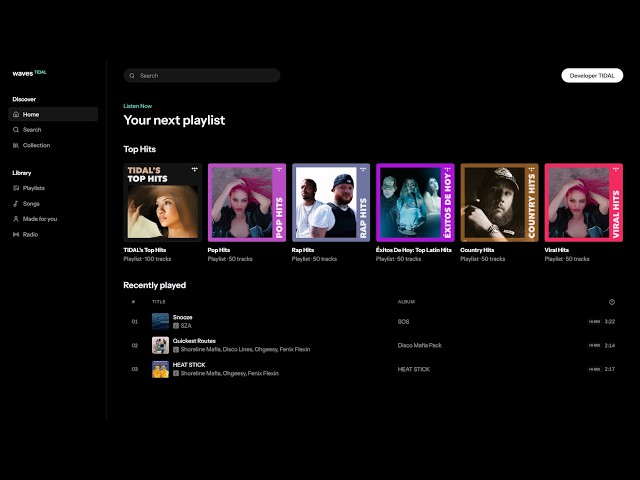Click the Viral Hits title link
The image size is (640, 480).
(x=557, y=250)
